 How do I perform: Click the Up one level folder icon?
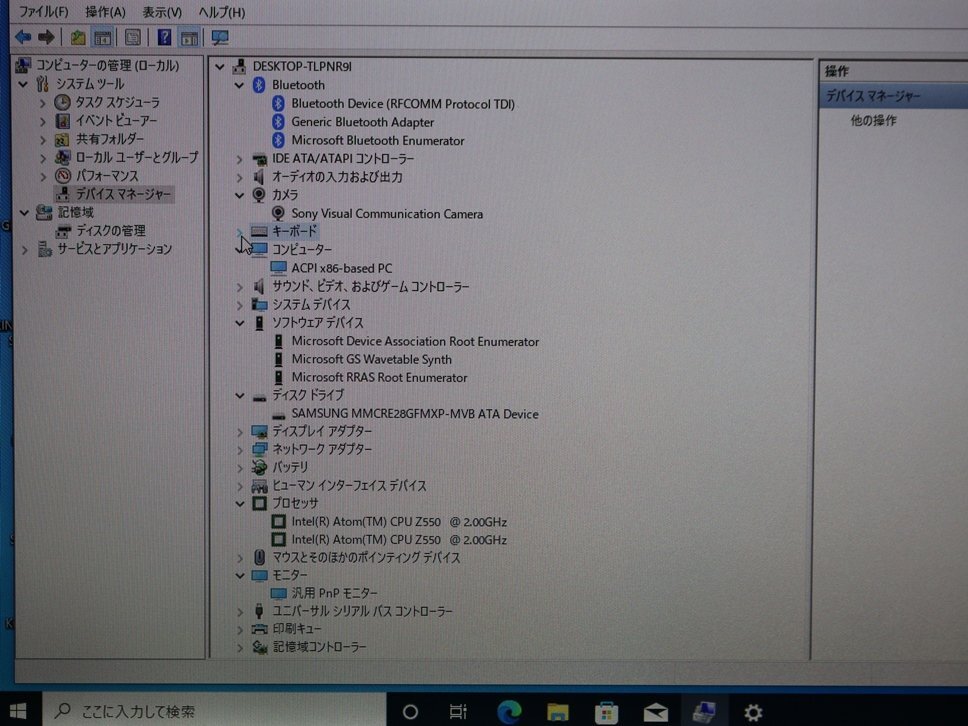pos(78,38)
